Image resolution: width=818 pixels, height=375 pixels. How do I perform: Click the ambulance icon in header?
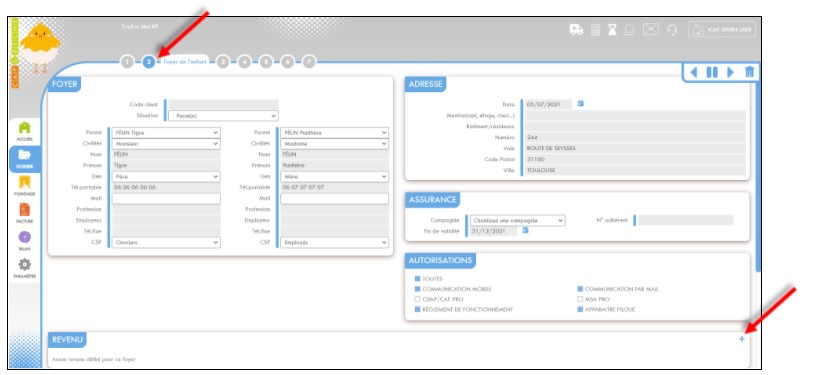pyautogui.click(x=576, y=30)
